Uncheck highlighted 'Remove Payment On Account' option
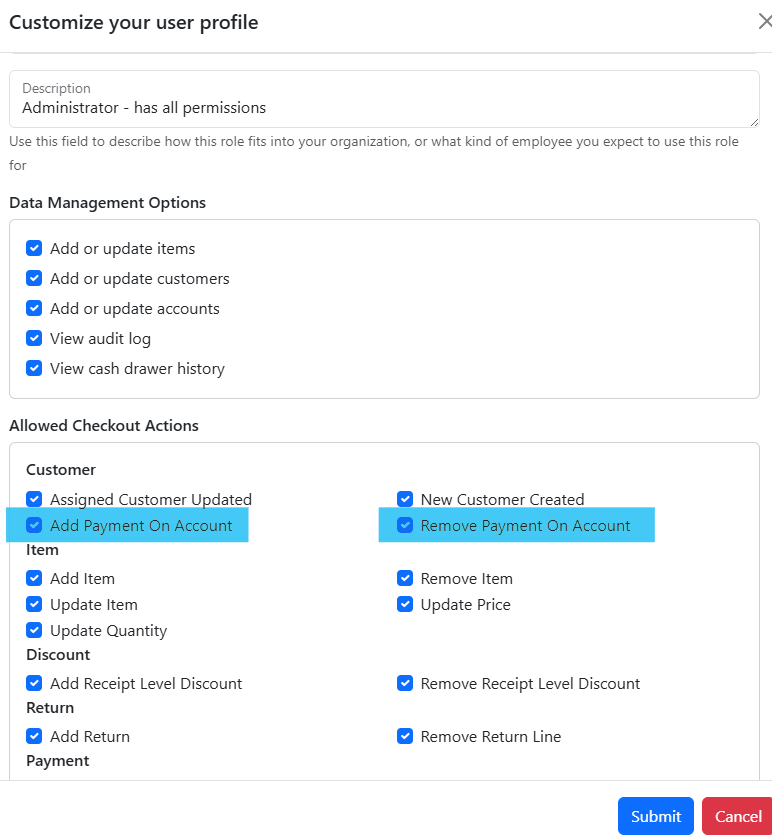Image resolution: width=772 pixels, height=838 pixels. pyautogui.click(x=405, y=525)
